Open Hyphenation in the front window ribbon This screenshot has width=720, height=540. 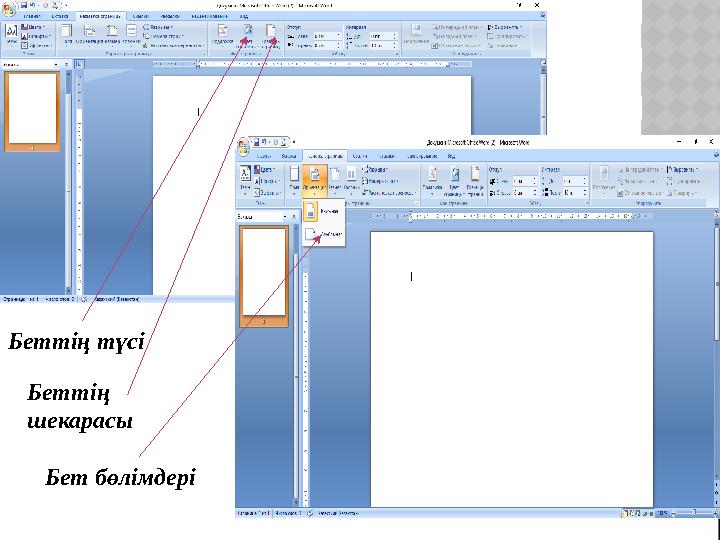(388, 193)
